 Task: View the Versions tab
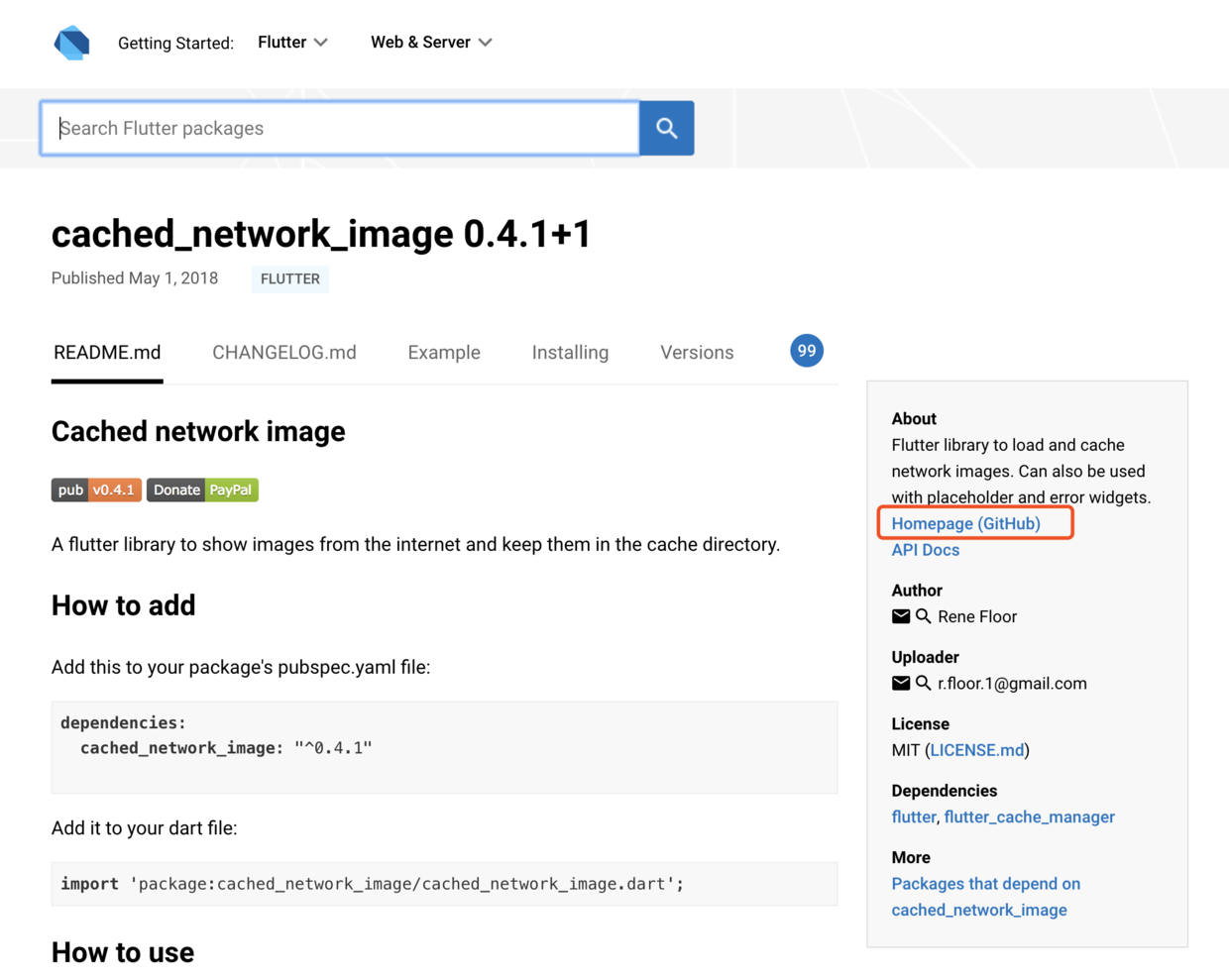[697, 353]
